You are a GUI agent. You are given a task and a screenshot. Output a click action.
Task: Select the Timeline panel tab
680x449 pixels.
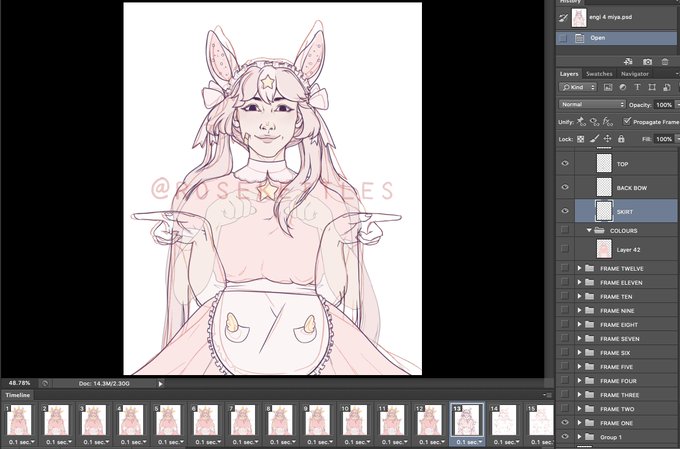click(x=18, y=395)
